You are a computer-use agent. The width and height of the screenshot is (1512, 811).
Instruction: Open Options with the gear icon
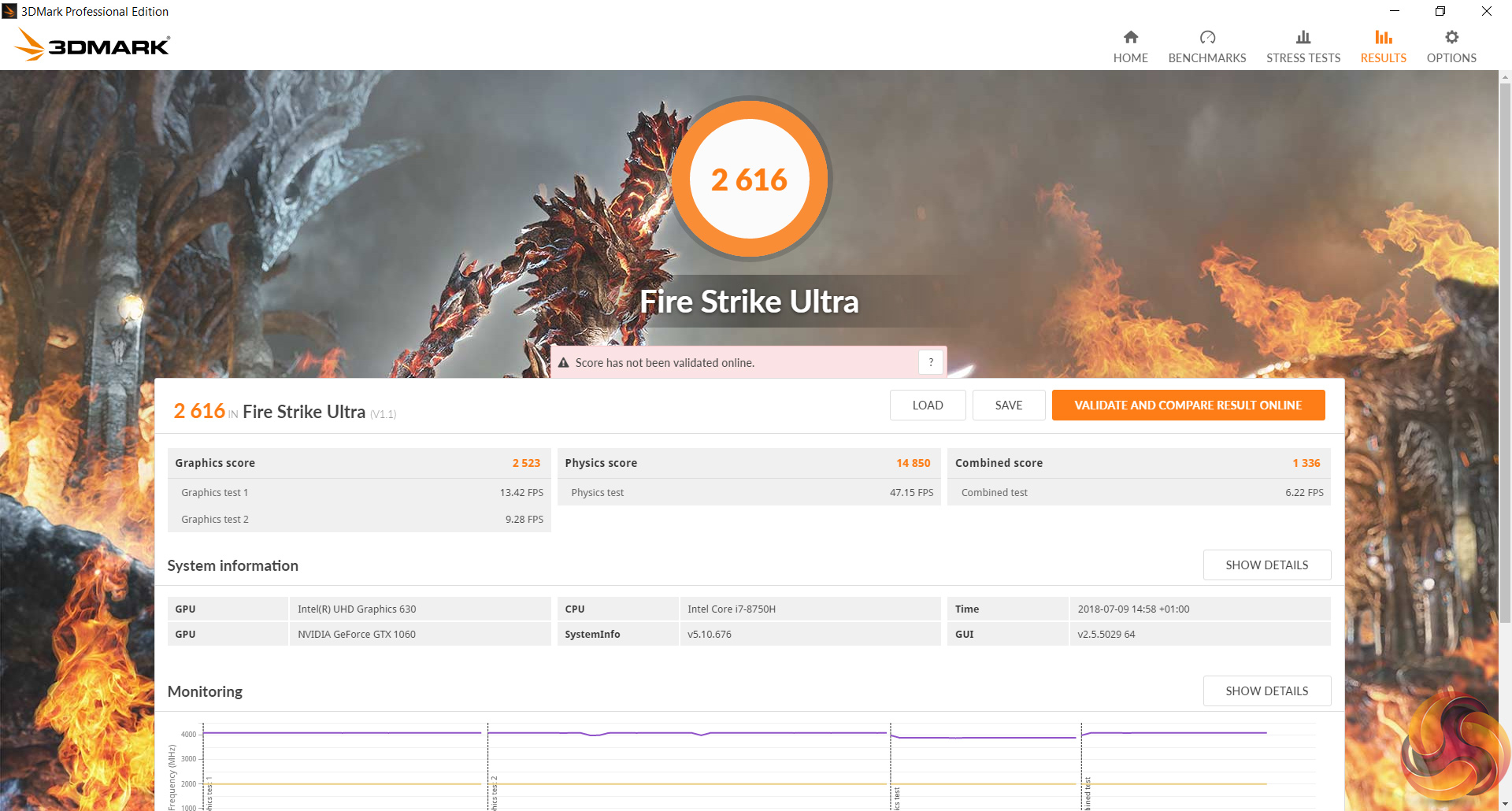pos(1451,37)
